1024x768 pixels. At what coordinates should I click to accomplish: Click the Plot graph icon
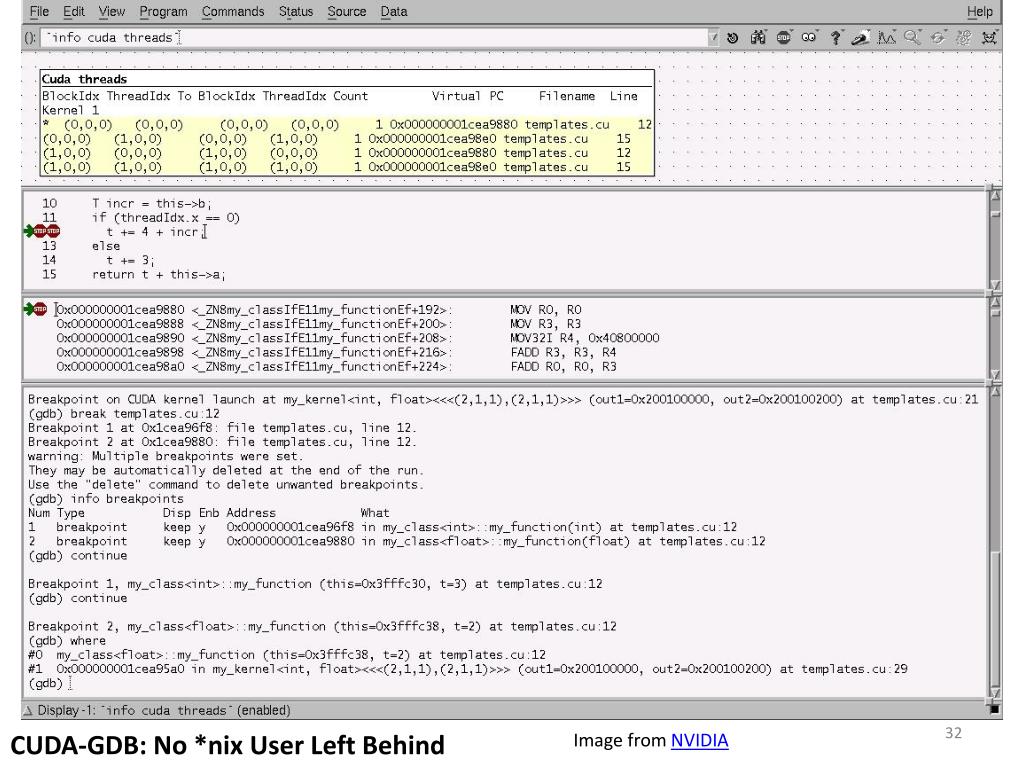(886, 38)
